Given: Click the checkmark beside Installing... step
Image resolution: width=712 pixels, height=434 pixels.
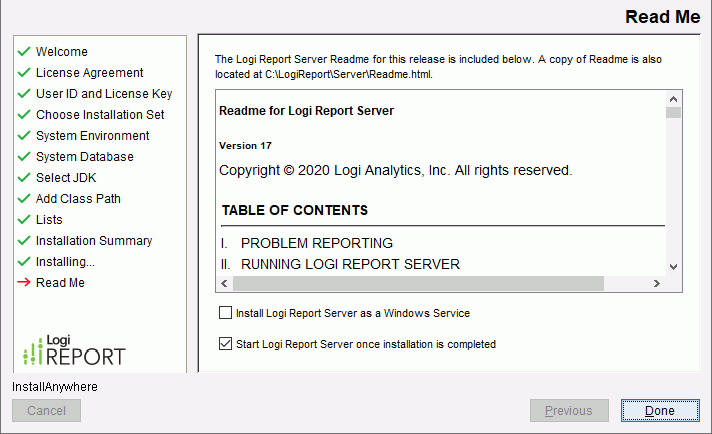Looking at the screenshot, I should pyautogui.click(x=24, y=261).
